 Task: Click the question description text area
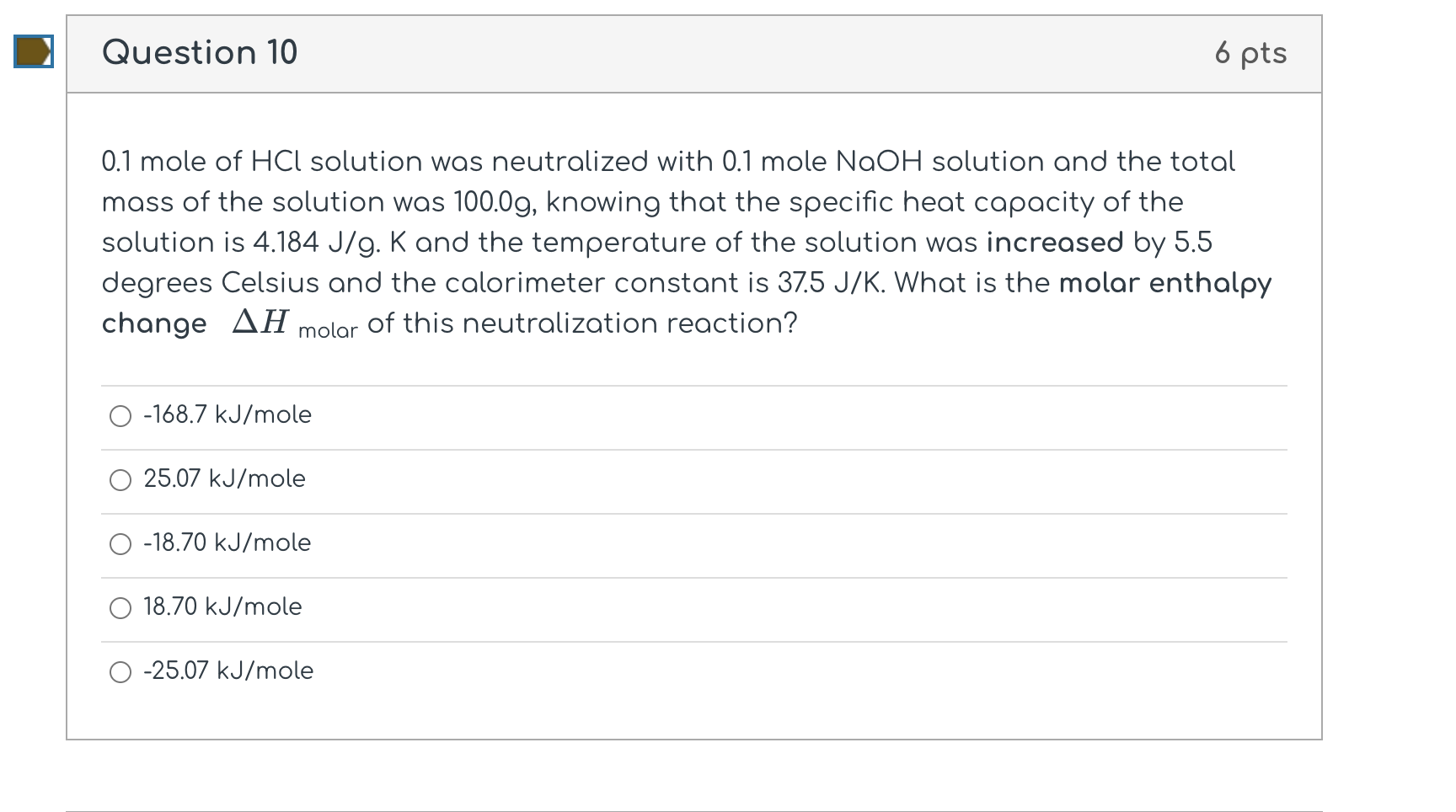point(674,242)
